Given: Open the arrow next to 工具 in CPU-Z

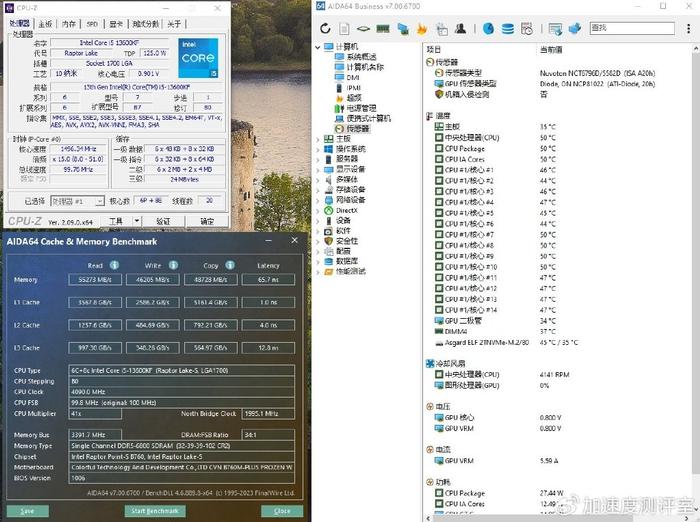Looking at the screenshot, I should (137, 221).
